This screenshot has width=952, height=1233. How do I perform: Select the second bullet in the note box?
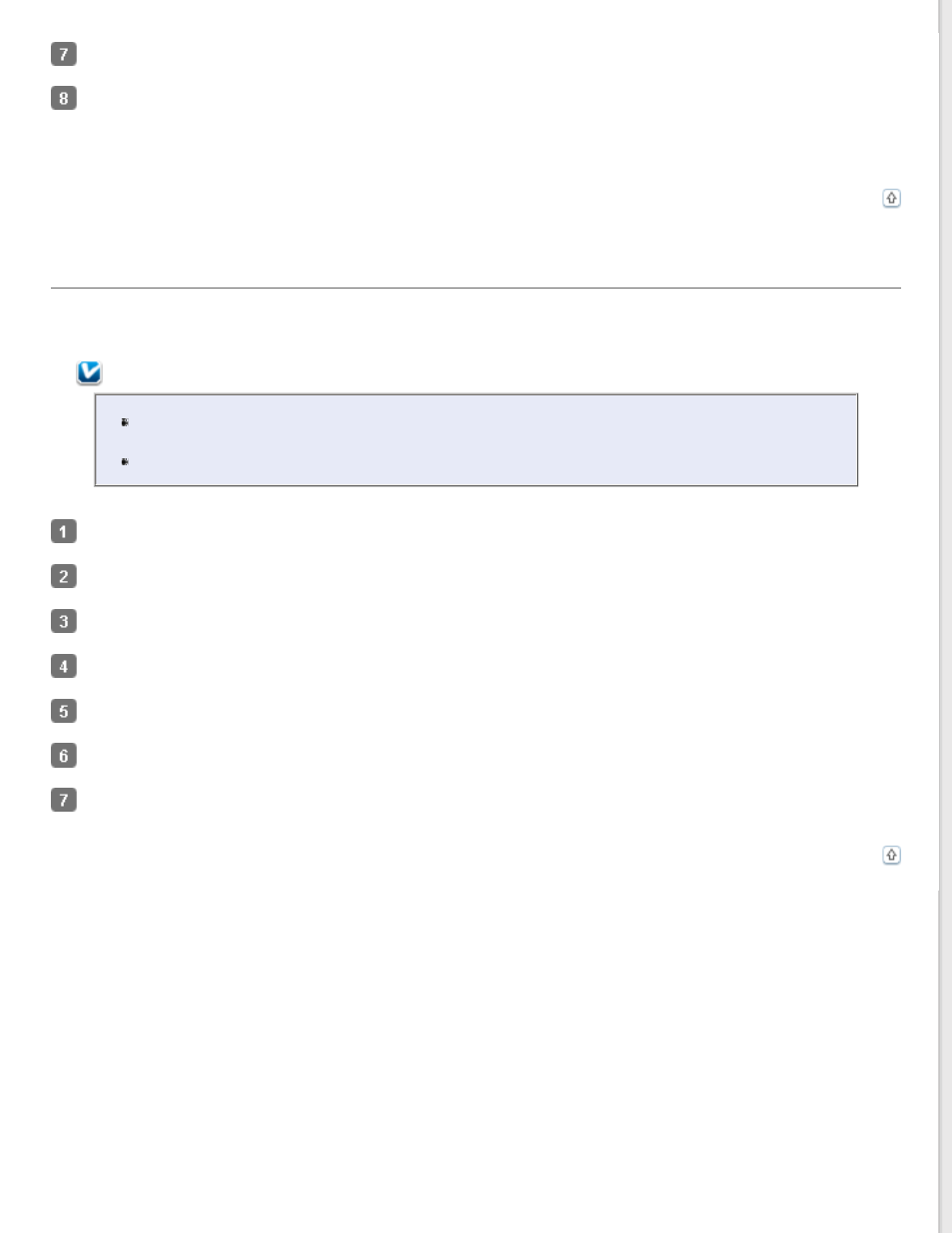coord(125,462)
